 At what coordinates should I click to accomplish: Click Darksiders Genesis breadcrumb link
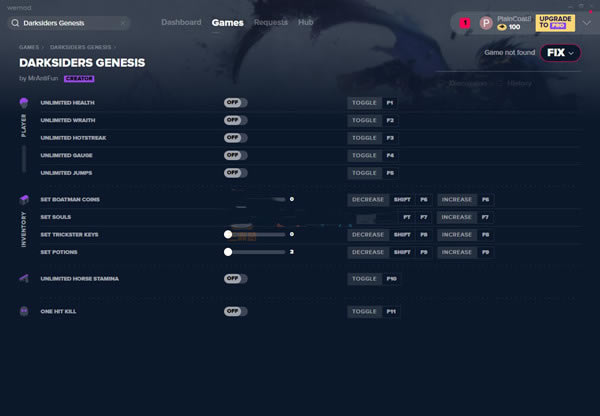[x=80, y=46]
